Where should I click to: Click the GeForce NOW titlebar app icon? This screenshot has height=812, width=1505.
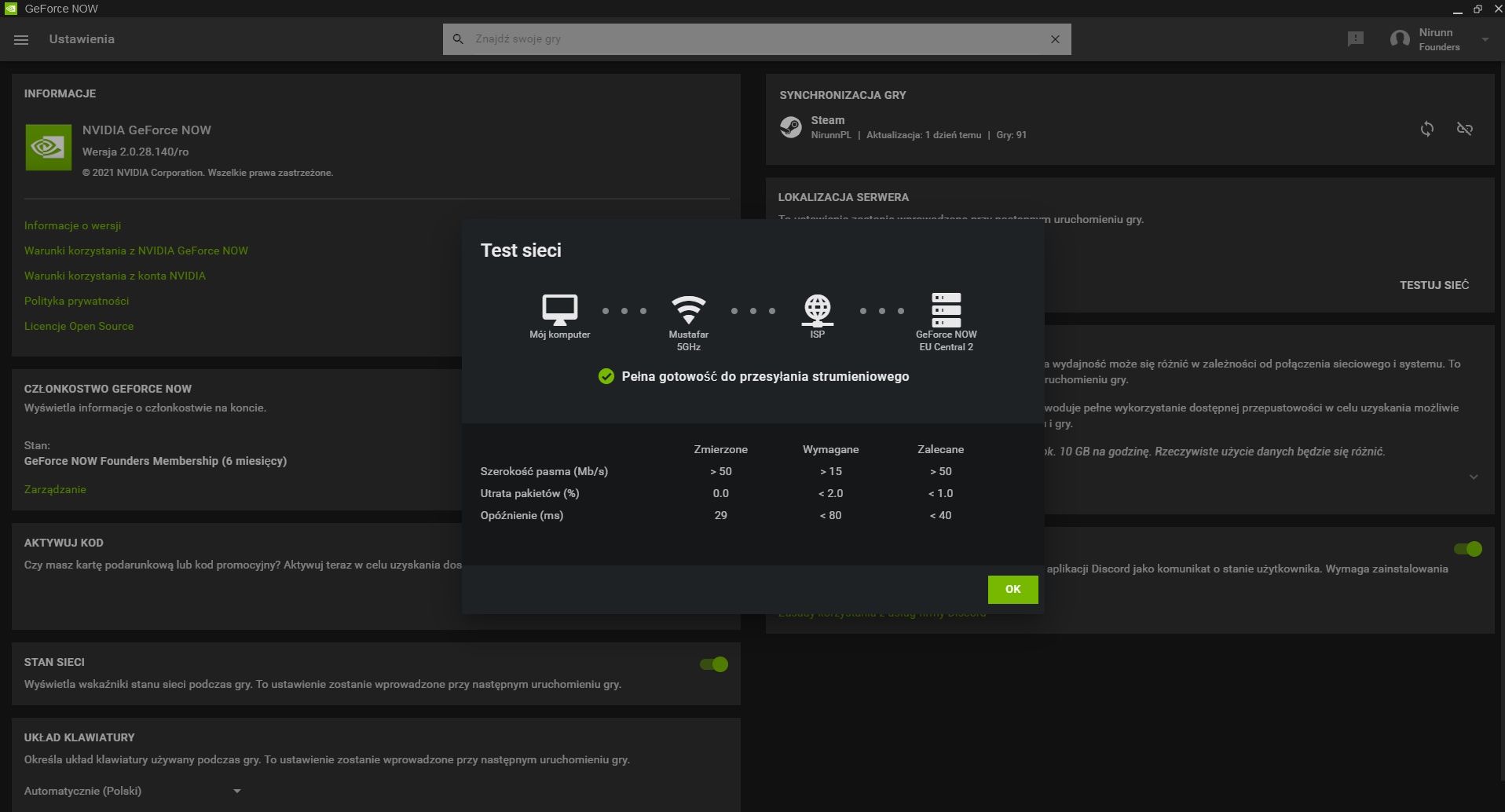click(x=10, y=9)
